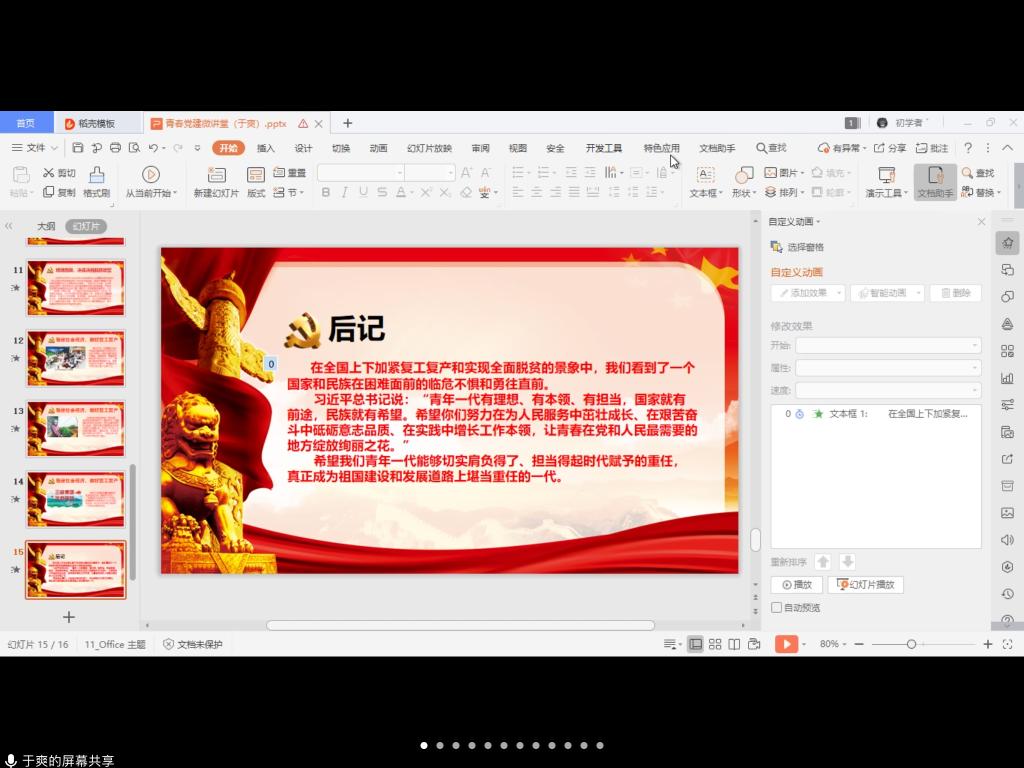Click the Format Painter (格式刷) icon
The width and height of the screenshot is (1024, 768).
click(96, 175)
